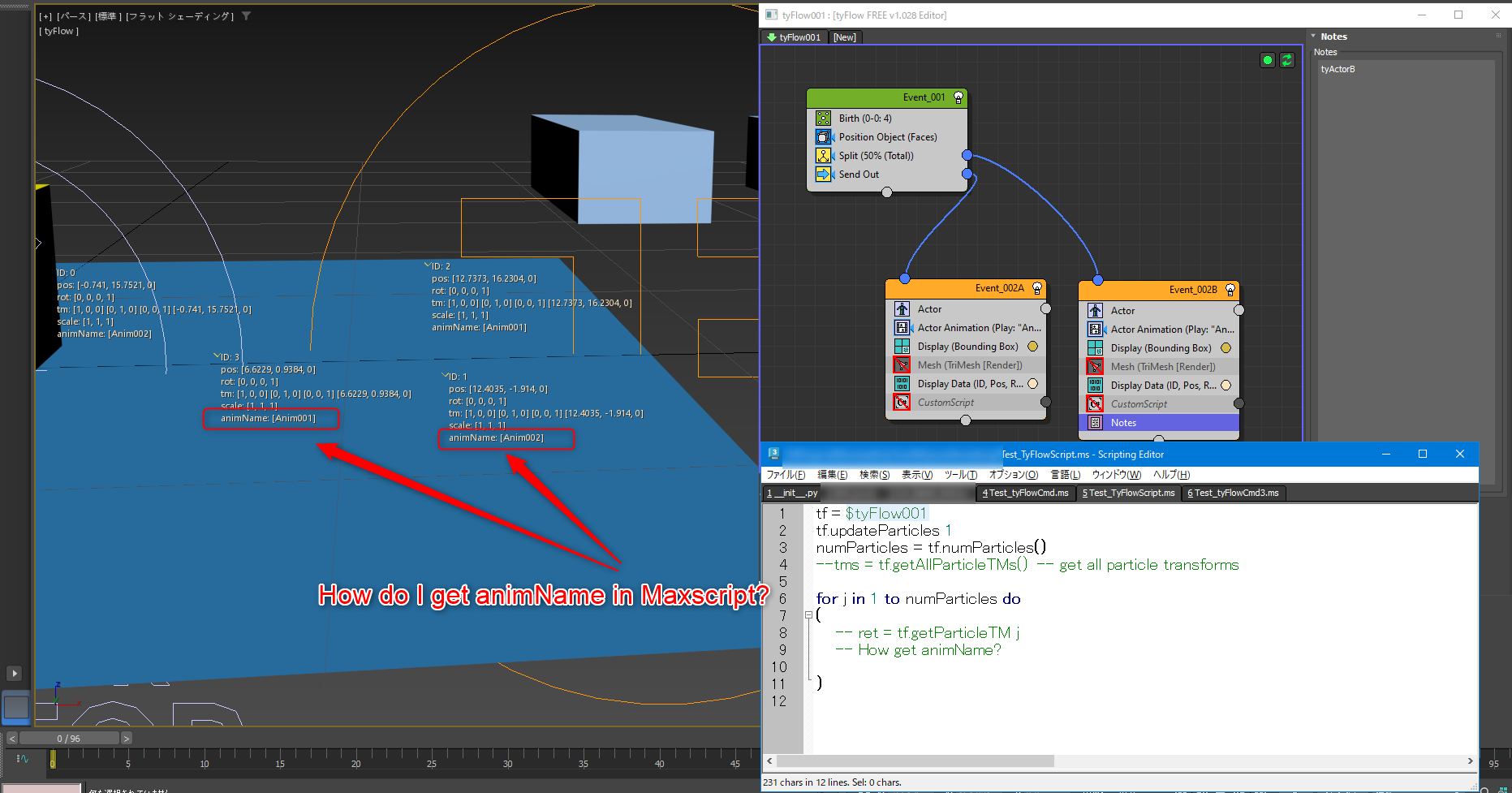This screenshot has width=1512, height=793.
Task: Click the Split operator icon
Action: click(x=823, y=156)
